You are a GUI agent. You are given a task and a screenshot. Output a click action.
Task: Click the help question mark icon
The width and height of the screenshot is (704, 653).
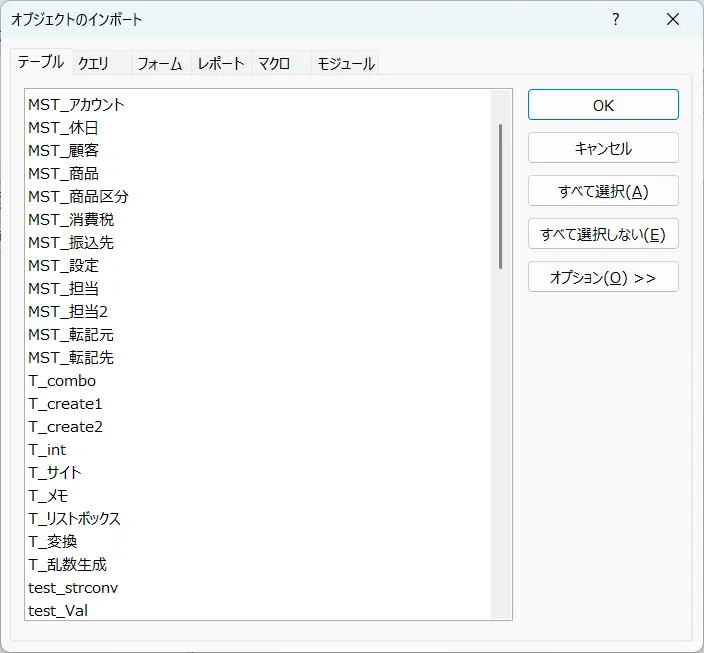(x=616, y=19)
